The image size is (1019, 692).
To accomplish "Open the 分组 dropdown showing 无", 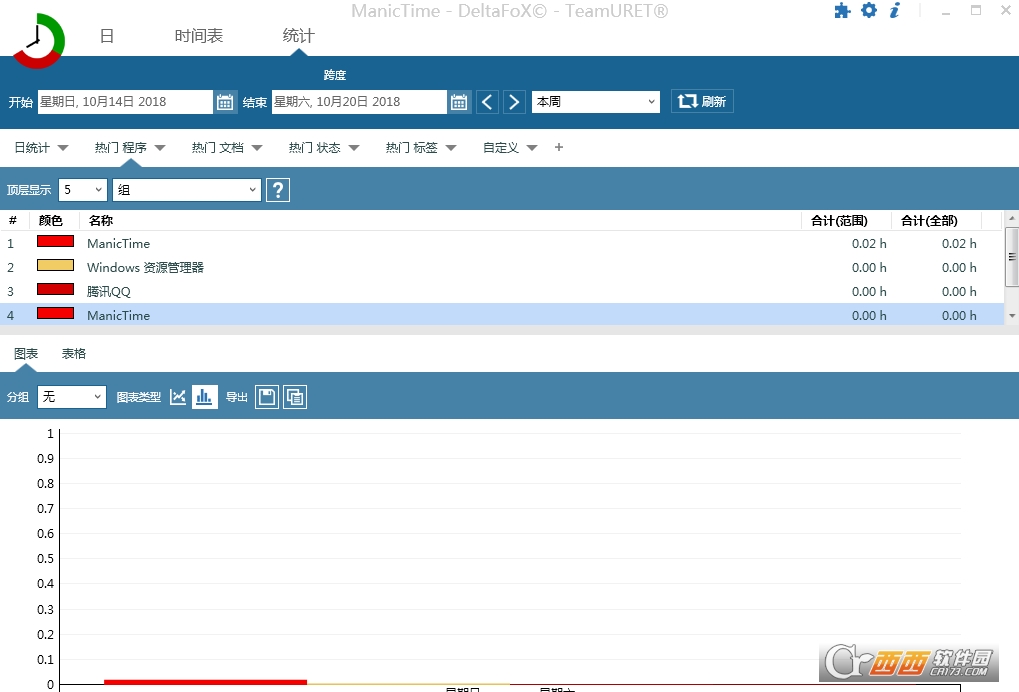I will [x=71, y=396].
